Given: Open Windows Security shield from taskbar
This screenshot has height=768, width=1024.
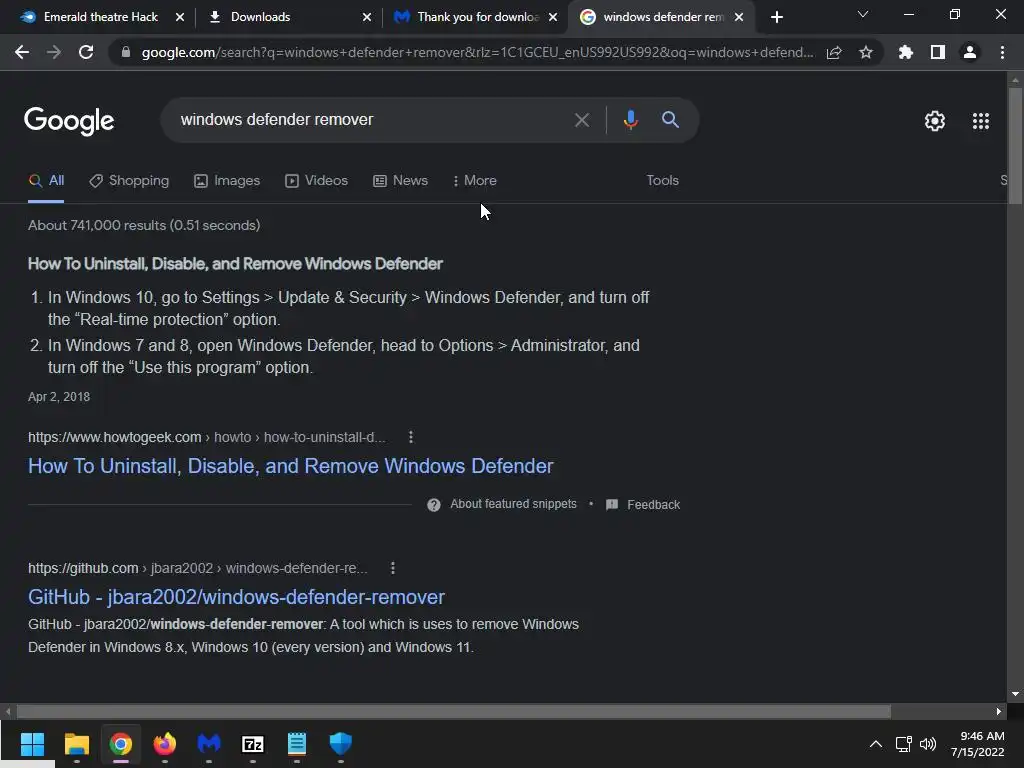Looking at the screenshot, I should tap(340, 744).
